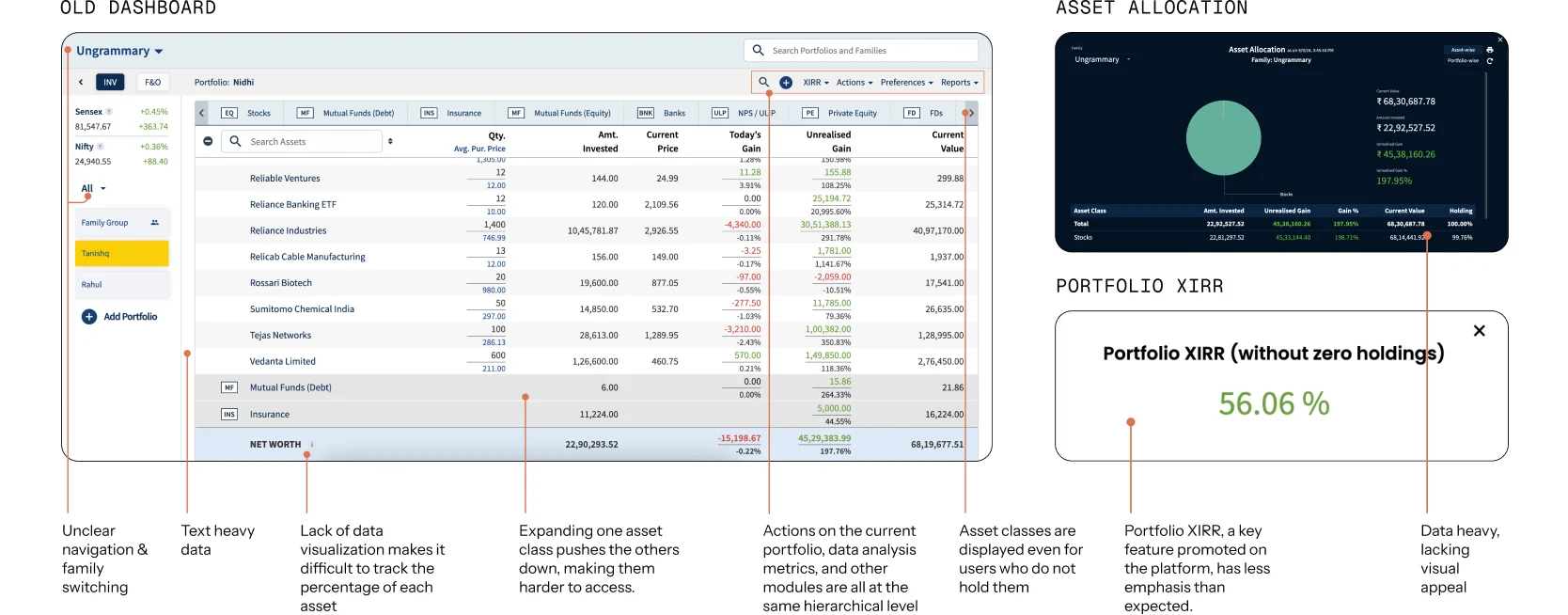This screenshot has height=615, width=1568.
Task: Click the Add Portfolio plus icon
Action: (89, 317)
